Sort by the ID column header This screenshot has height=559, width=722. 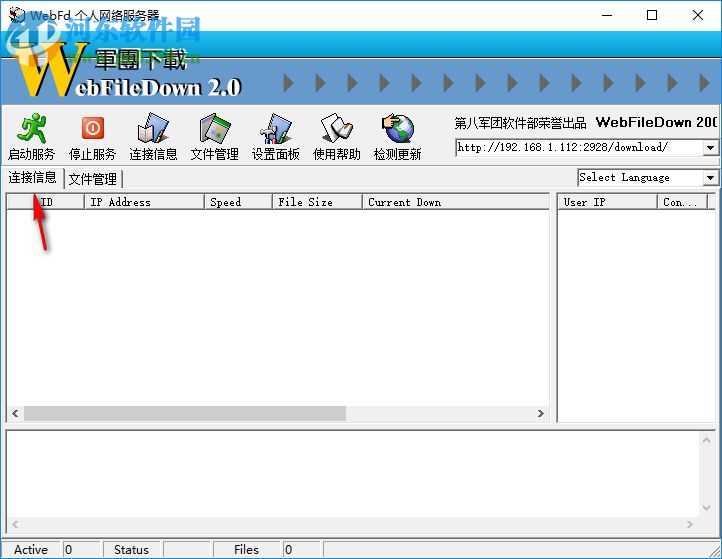pos(46,202)
